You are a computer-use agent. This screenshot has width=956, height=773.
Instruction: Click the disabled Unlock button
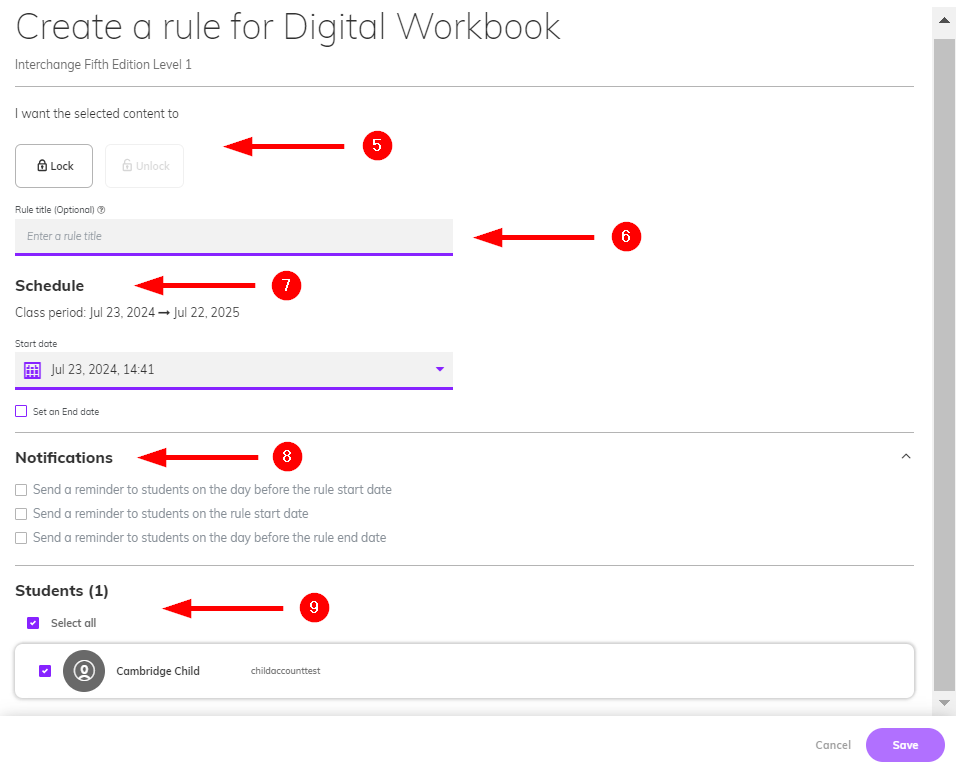coord(144,166)
